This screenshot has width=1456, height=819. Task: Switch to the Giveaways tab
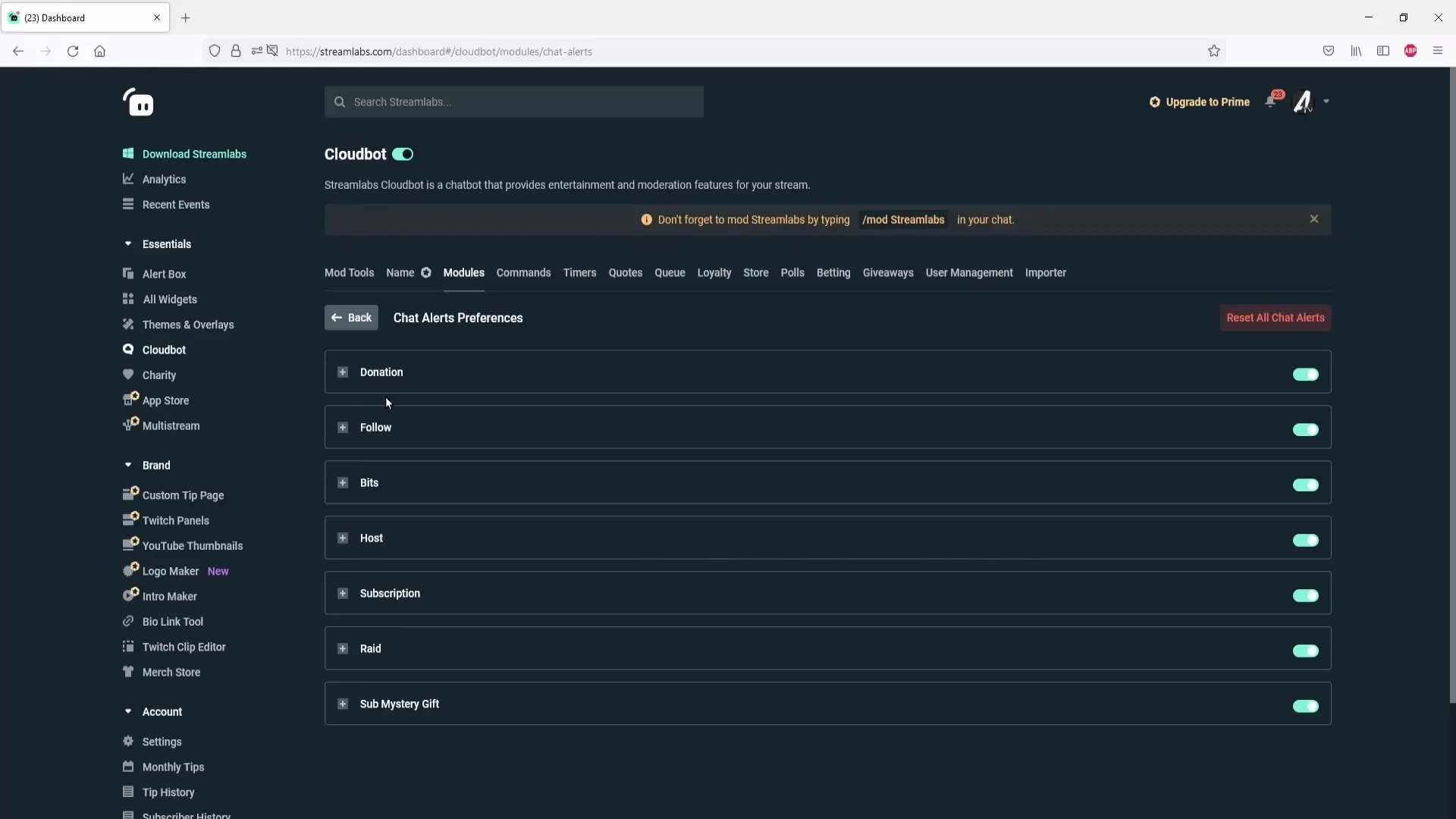(888, 272)
